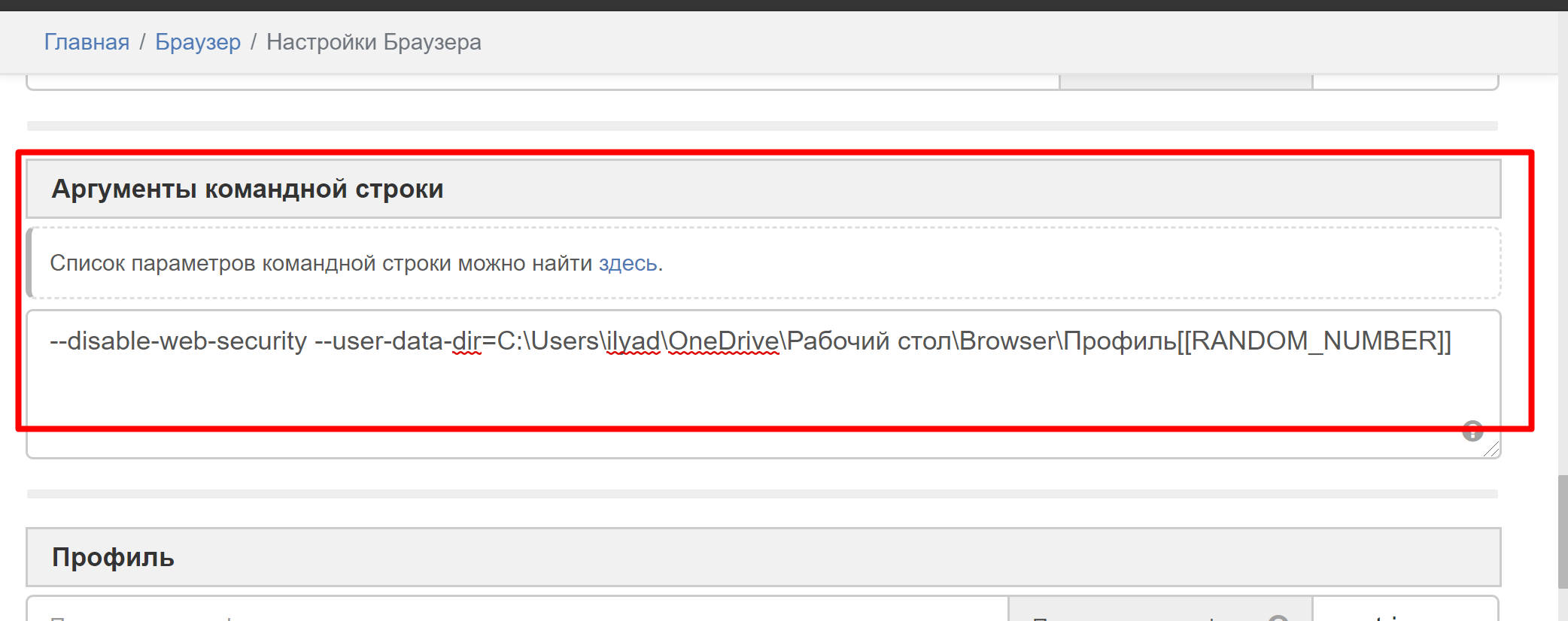Screen dimensions: 1568x621
Task: Go to Главная in the breadcrumb
Action: (x=87, y=42)
